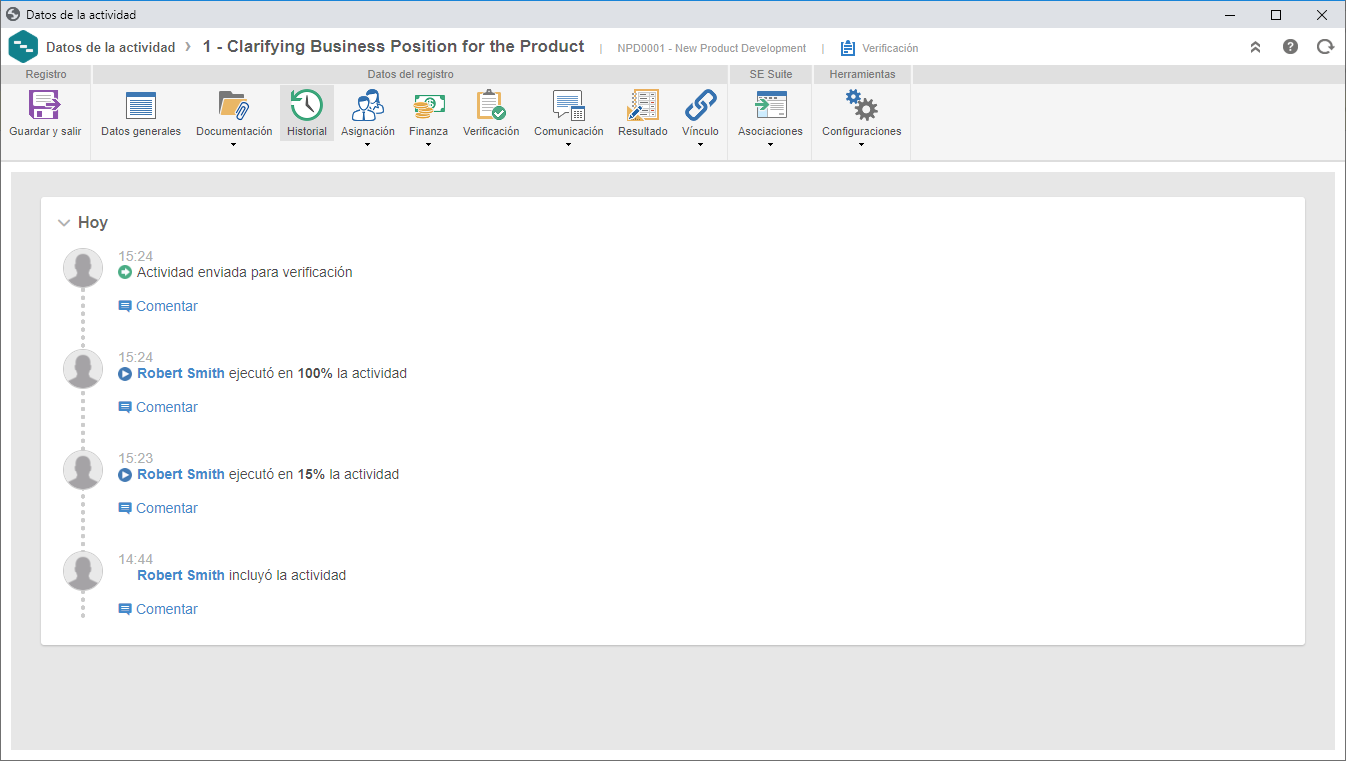This screenshot has width=1346, height=761.
Task: Close the Datos de la actividad window
Action: 1321,15
